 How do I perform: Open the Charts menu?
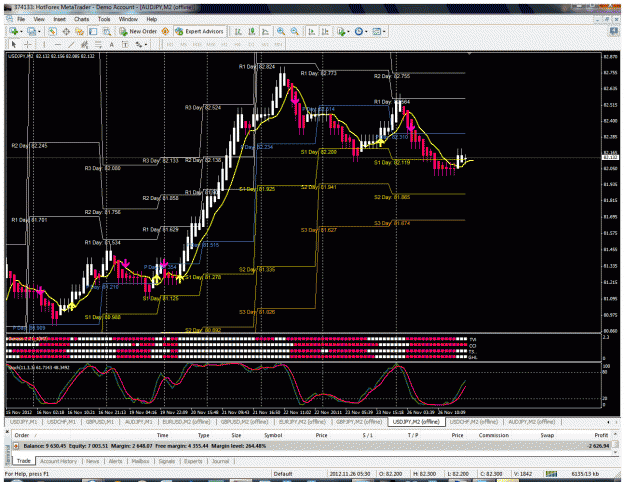[x=81, y=19]
